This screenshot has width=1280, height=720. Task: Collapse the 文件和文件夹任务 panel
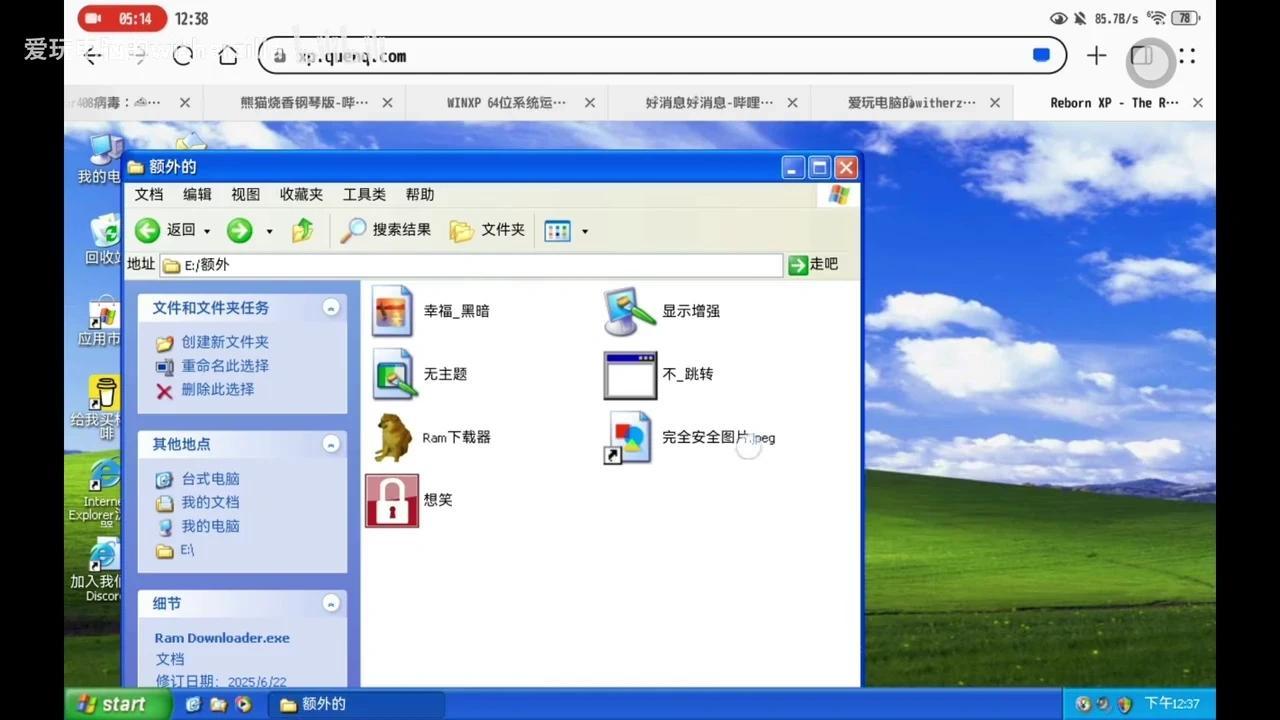[331, 307]
